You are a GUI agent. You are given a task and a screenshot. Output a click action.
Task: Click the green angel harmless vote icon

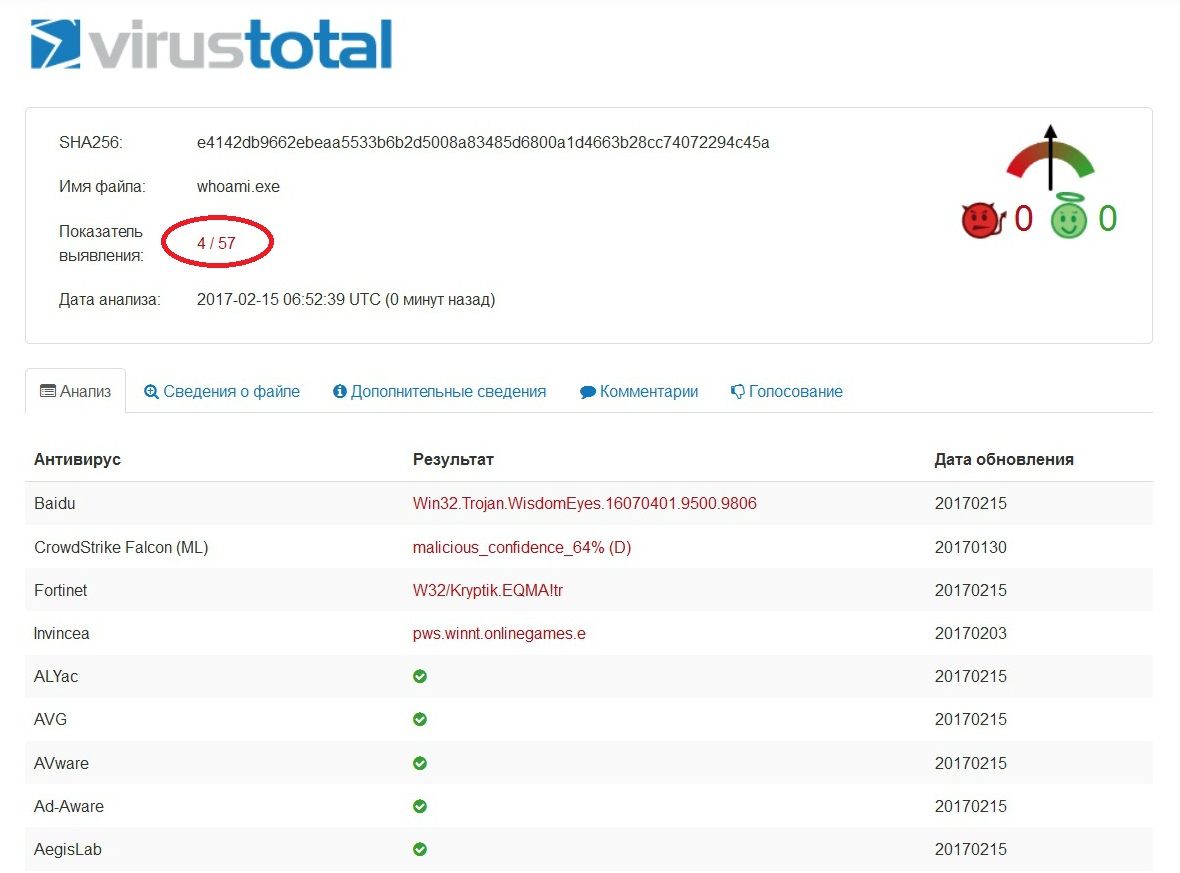tap(1069, 215)
